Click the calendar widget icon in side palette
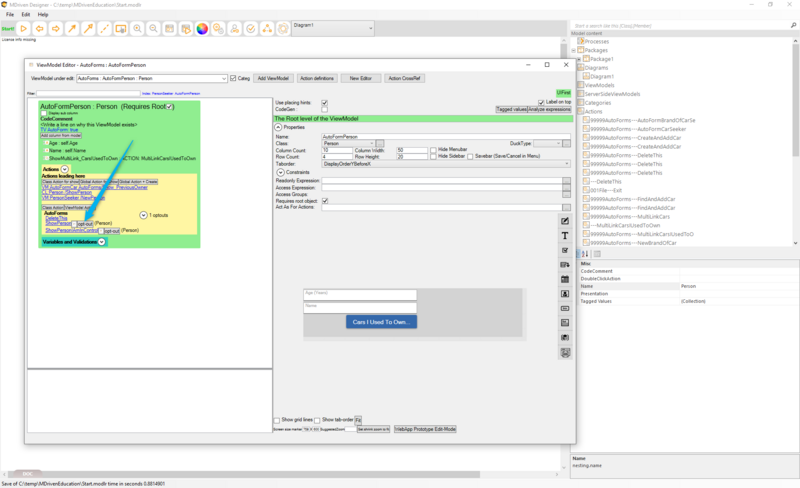 pos(565,279)
